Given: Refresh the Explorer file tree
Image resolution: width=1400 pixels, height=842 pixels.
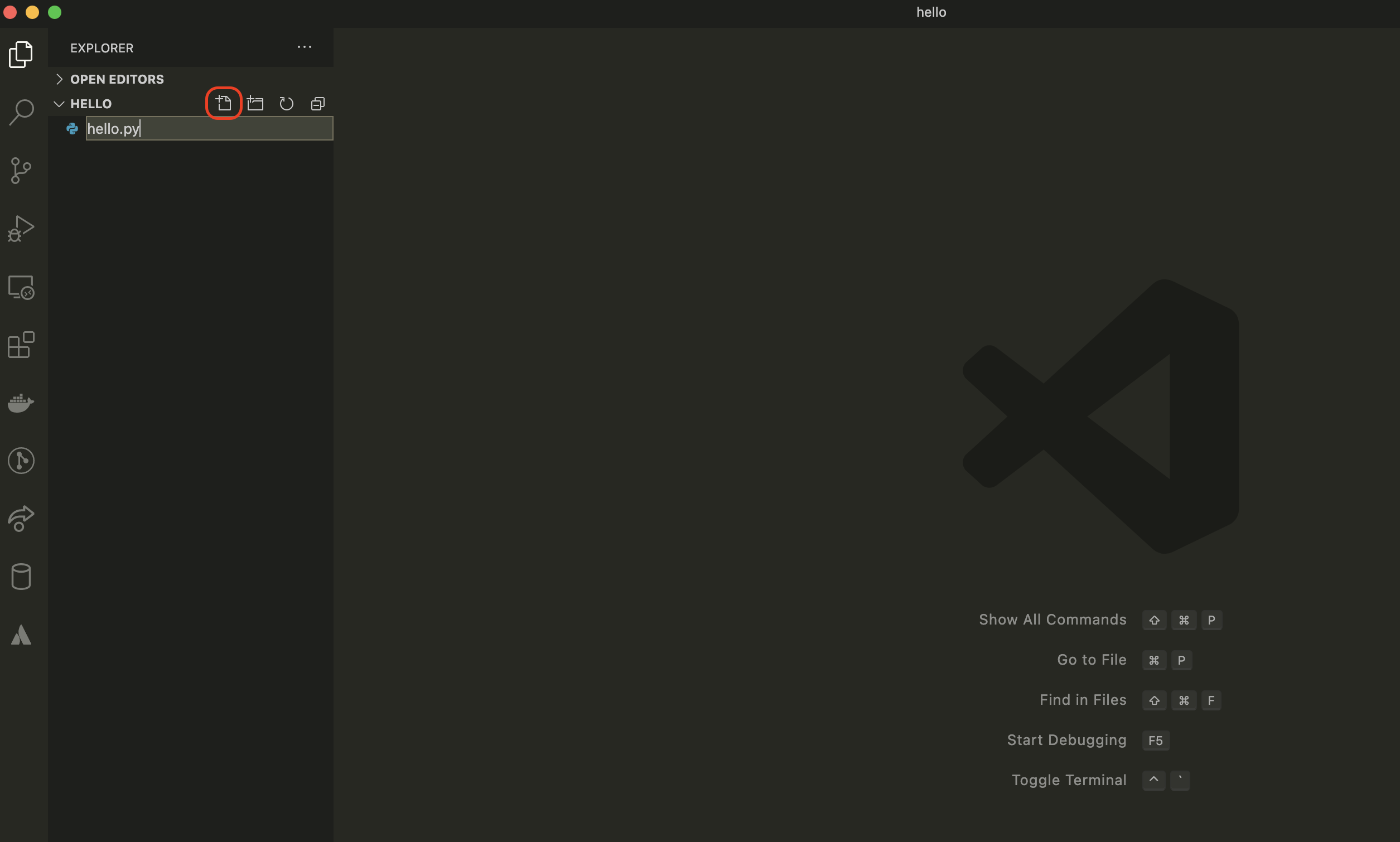Looking at the screenshot, I should click(287, 103).
